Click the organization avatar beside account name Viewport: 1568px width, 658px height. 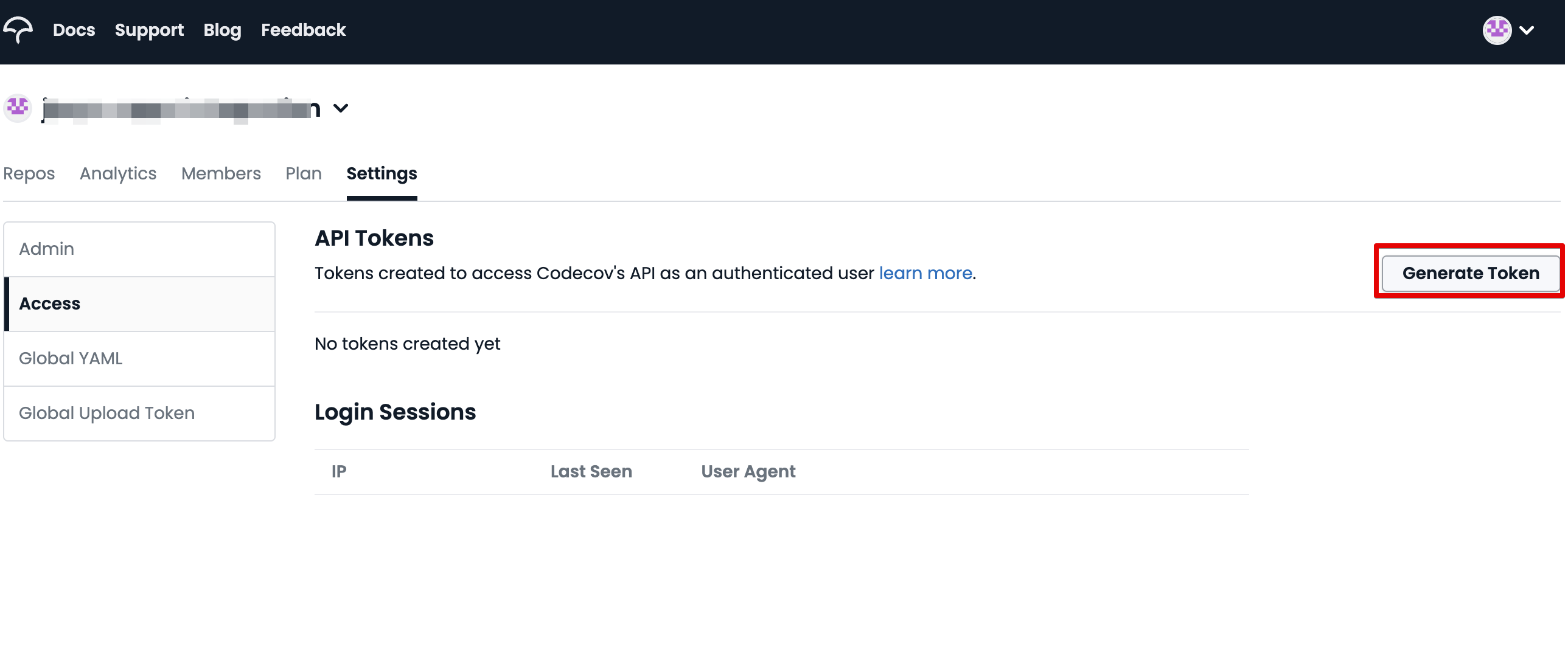18,108
